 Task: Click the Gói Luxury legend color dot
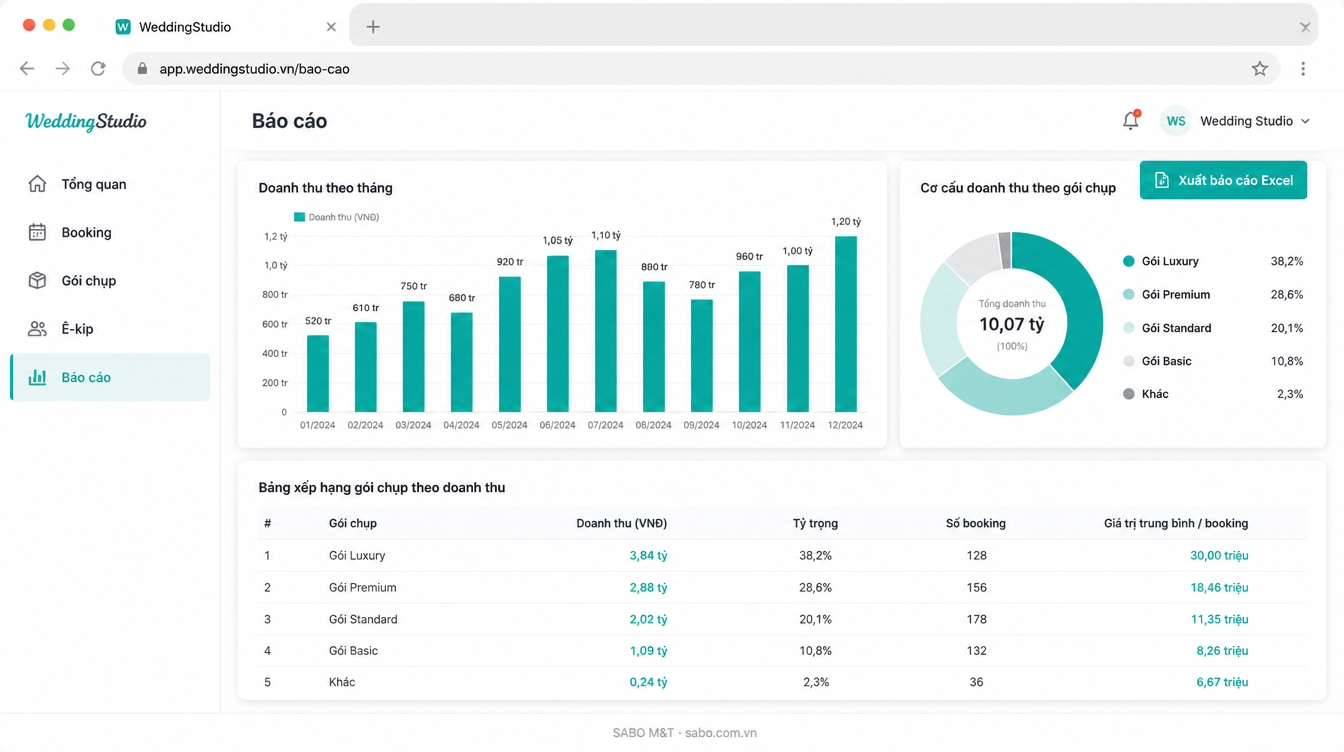coord(1129,261)
